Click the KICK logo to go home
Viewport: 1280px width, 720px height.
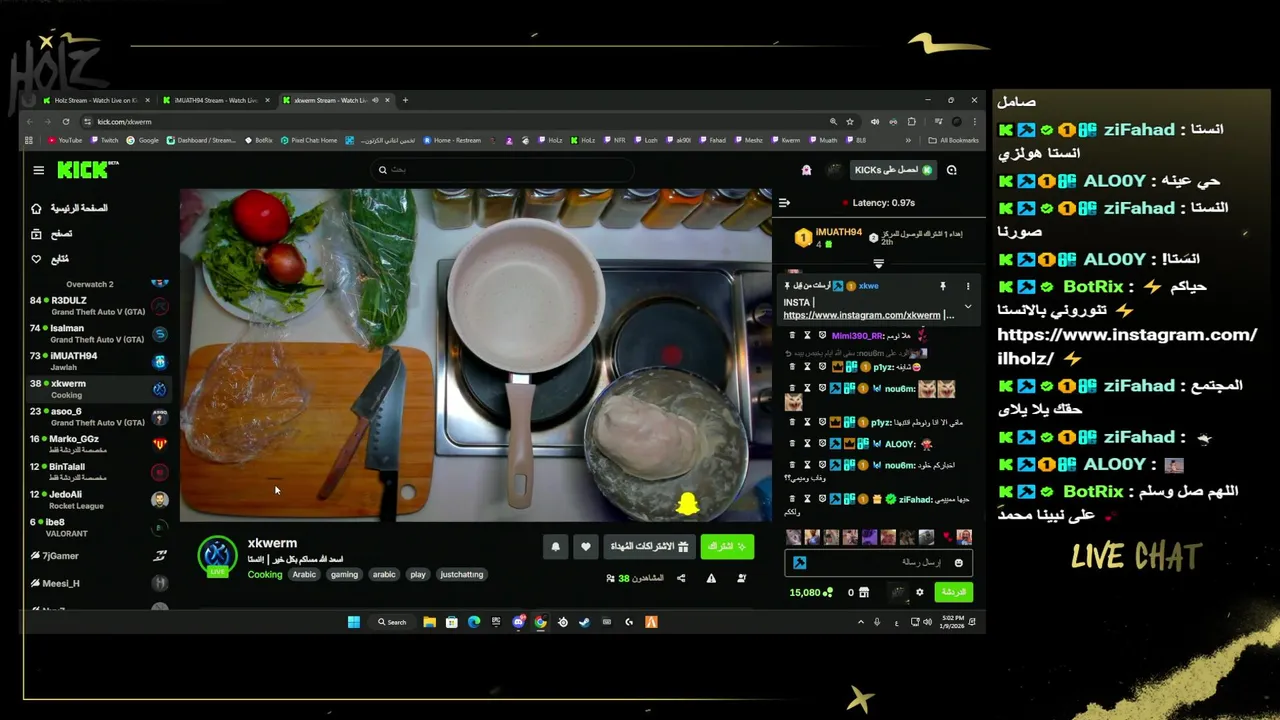pyautogui.click(x=86, y=169)
